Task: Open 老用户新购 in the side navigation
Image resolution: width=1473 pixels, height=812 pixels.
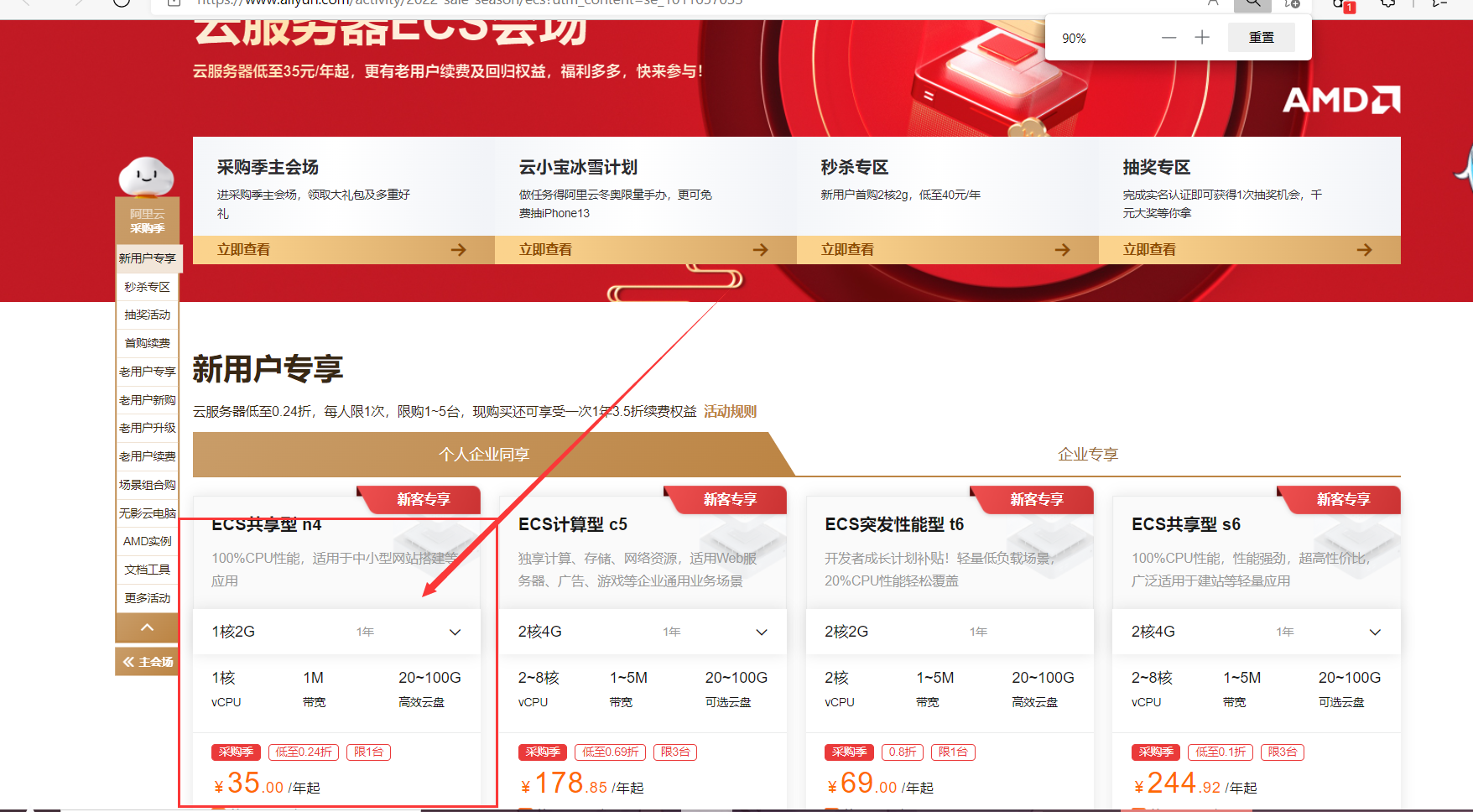Action: [x=148, y=400]
